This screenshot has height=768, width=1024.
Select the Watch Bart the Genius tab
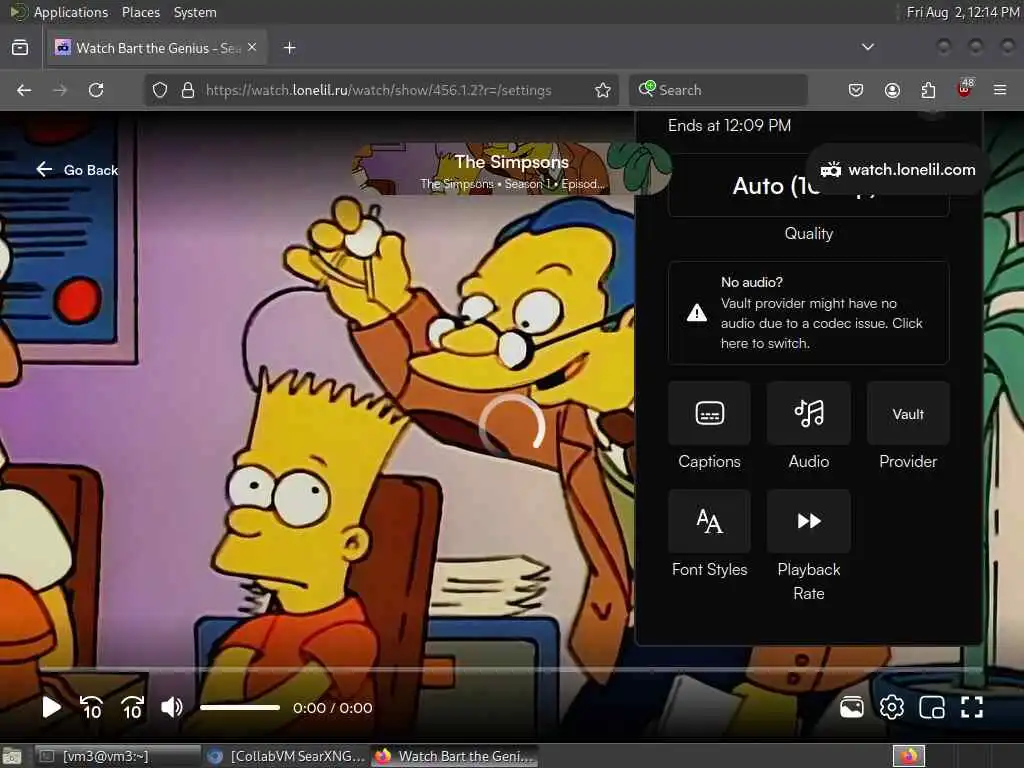coord(157,48)
